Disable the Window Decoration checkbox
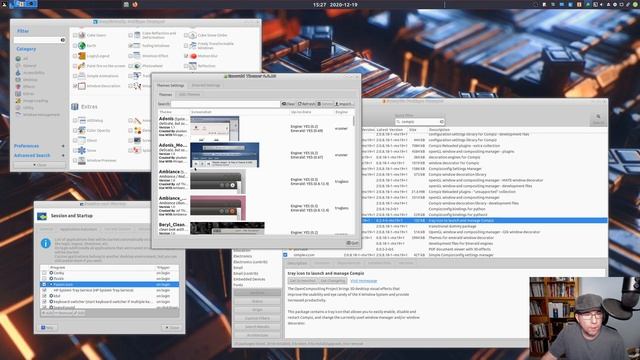 pos(75,86)
